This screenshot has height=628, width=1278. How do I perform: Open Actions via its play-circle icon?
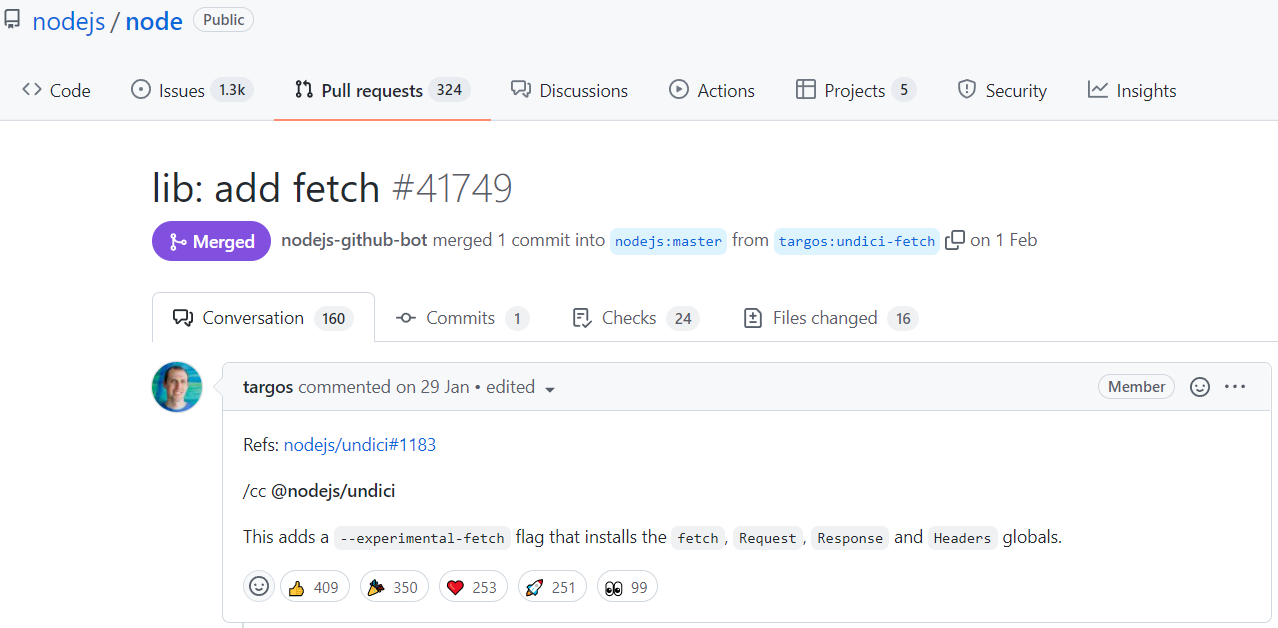coord(679,90)
